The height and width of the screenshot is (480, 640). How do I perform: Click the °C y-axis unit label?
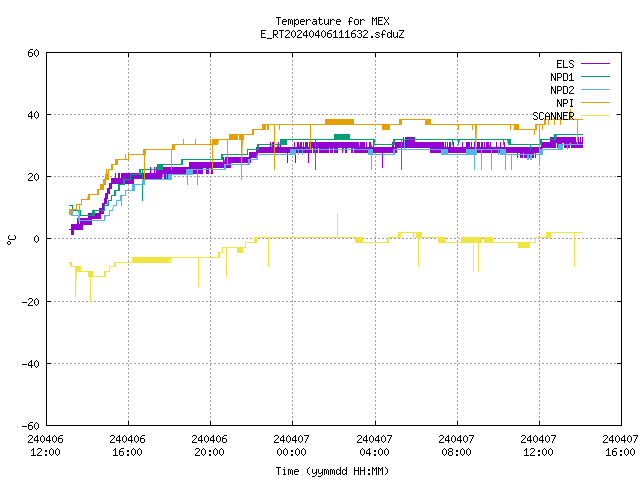point(11,240)
